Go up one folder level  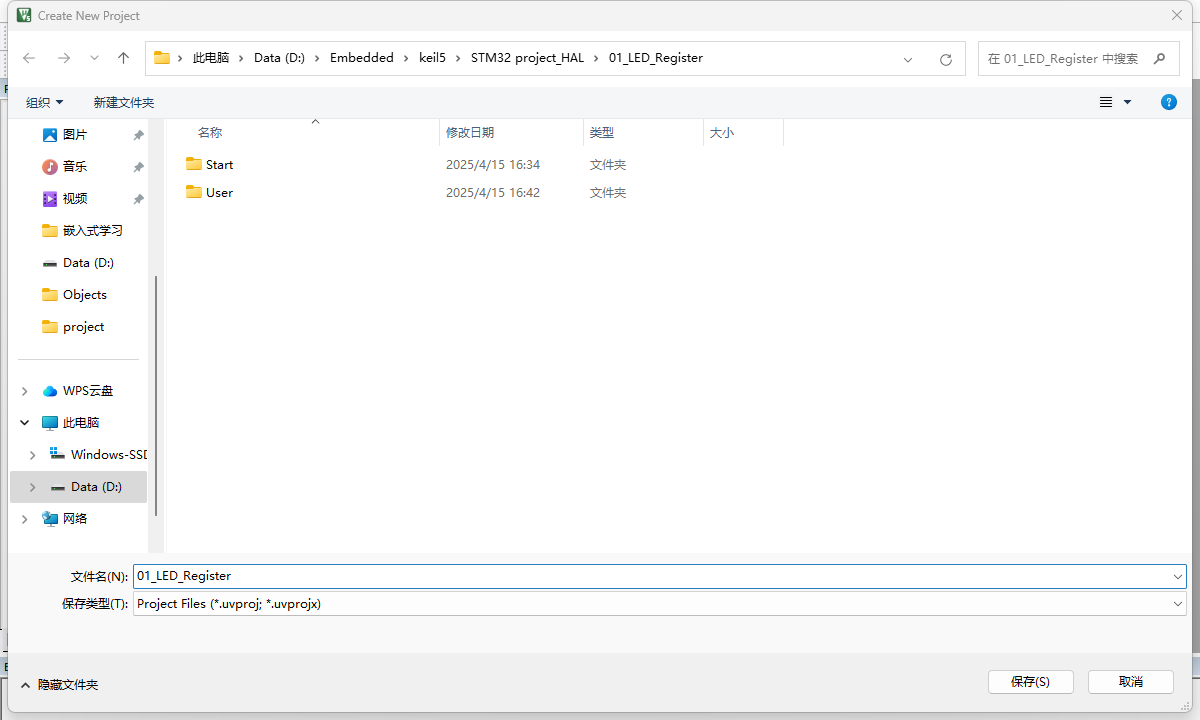(124, 58)
